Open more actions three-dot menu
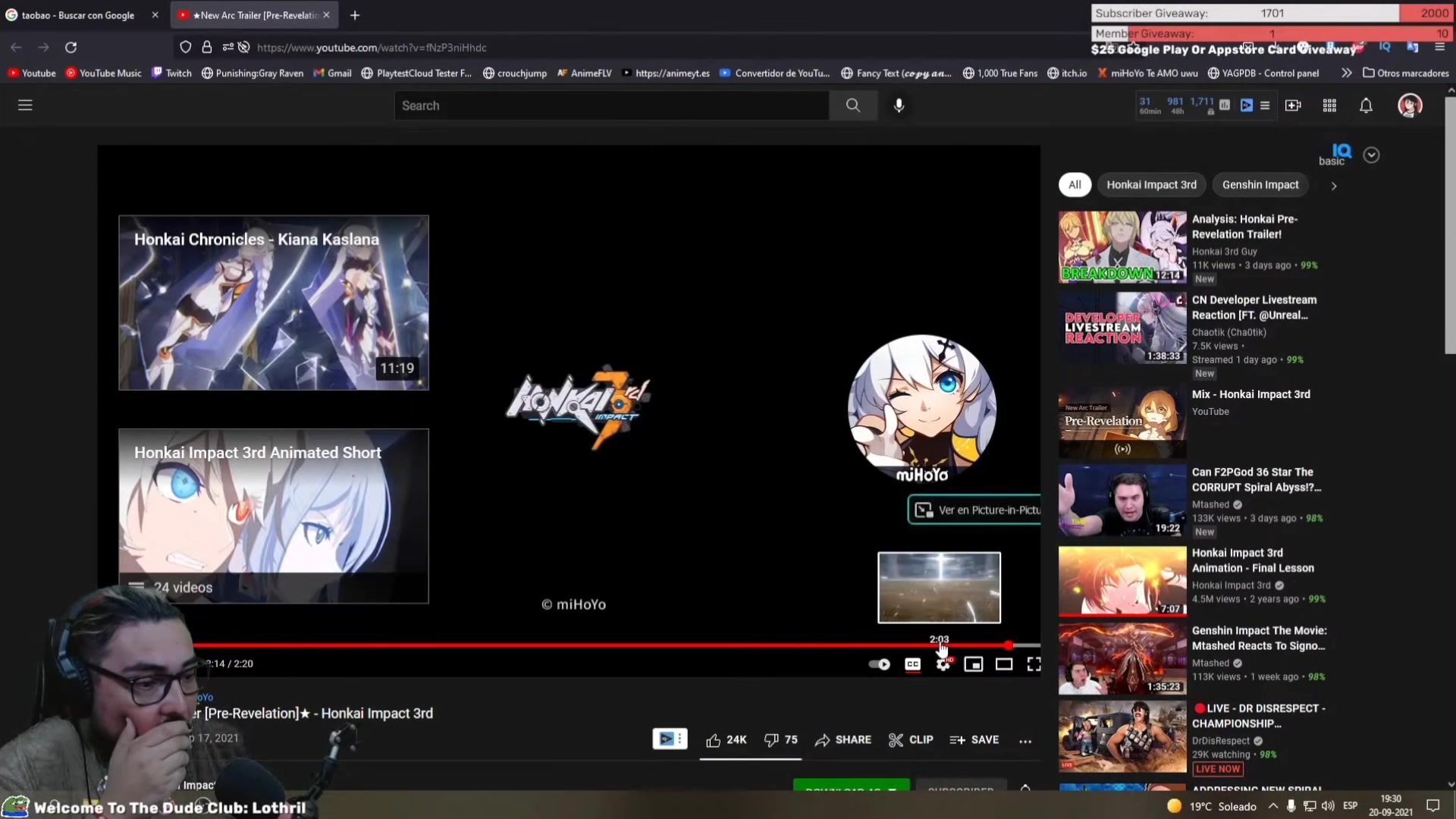 point(1025,741)
